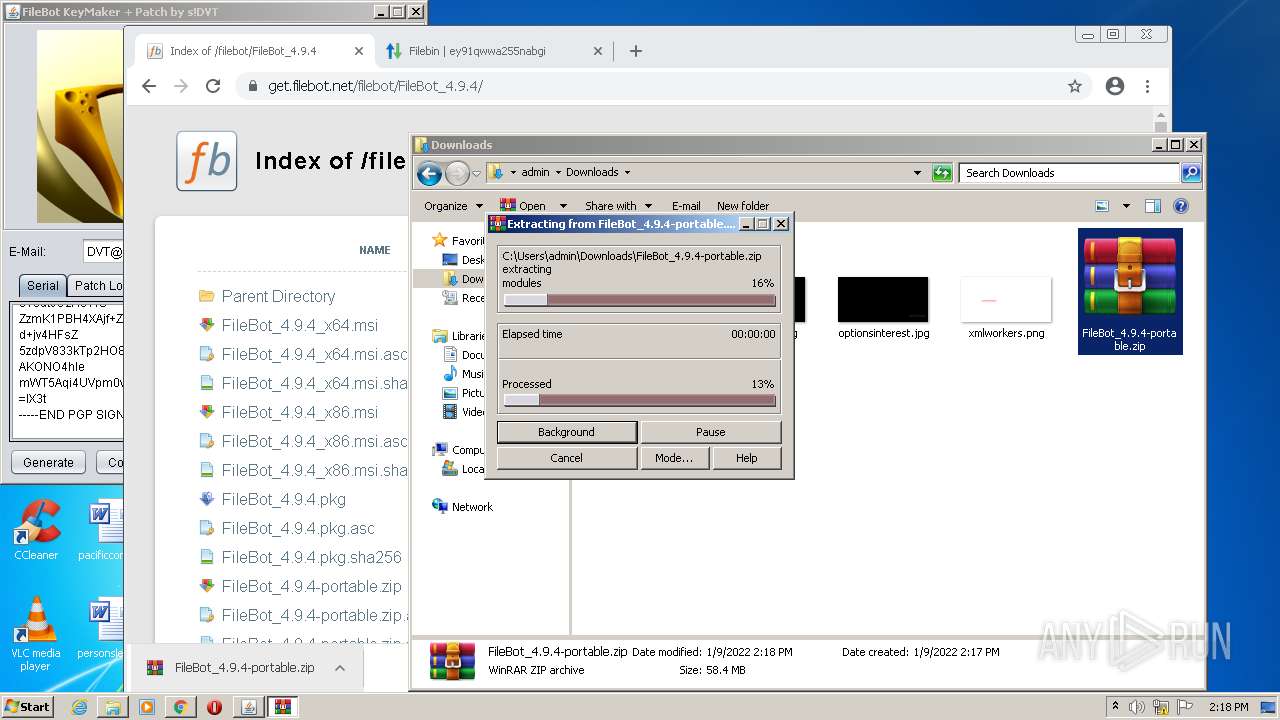The height and width of the screenshot is (720, 1280).
Task: Select the Serial tab in KeyMaker
Action: 42,285
